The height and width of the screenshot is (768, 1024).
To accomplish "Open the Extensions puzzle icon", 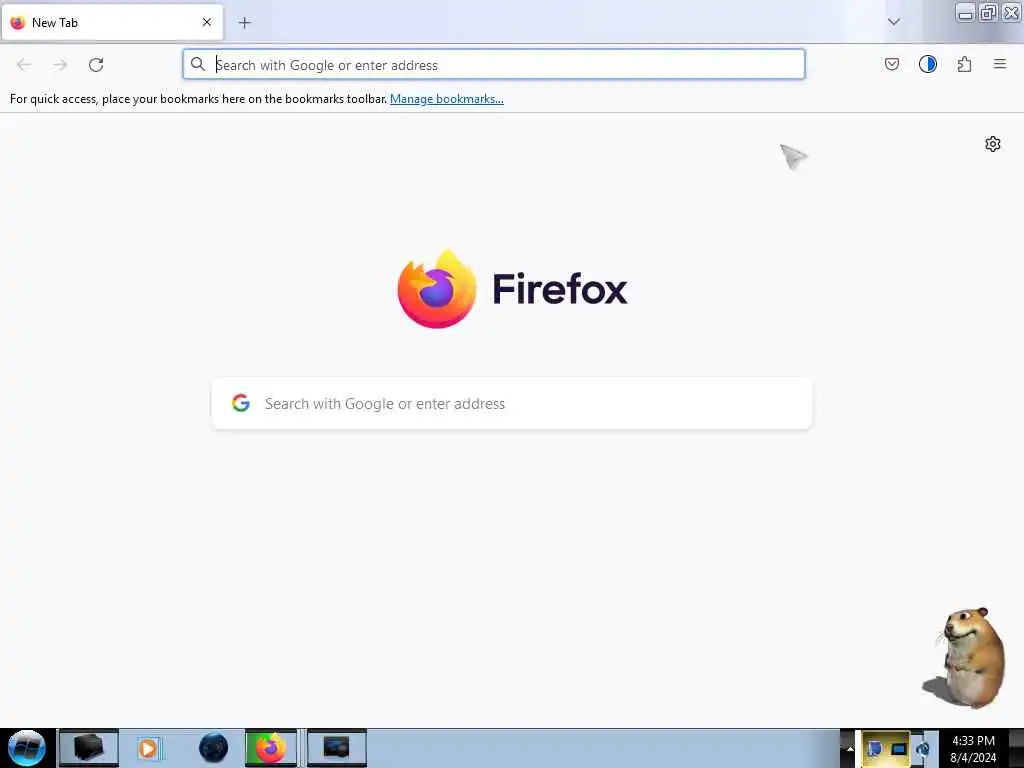I will [964, 64].
